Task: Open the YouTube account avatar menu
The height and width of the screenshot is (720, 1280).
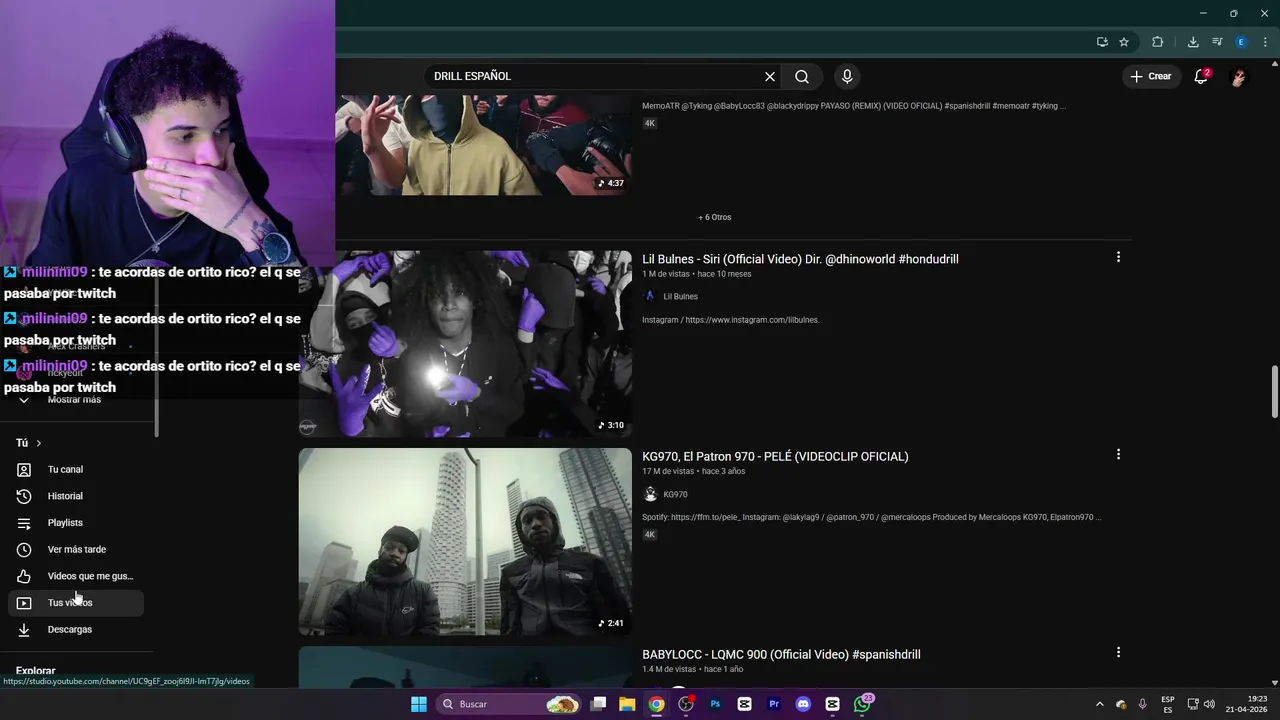Action: point(1238,76)
